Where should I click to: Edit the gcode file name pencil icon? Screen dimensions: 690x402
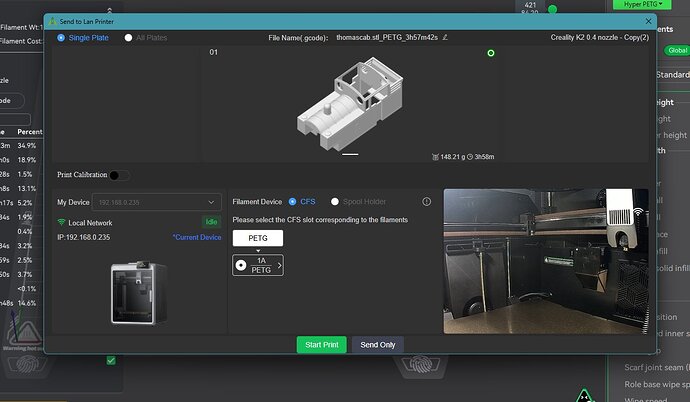(445, 37)
